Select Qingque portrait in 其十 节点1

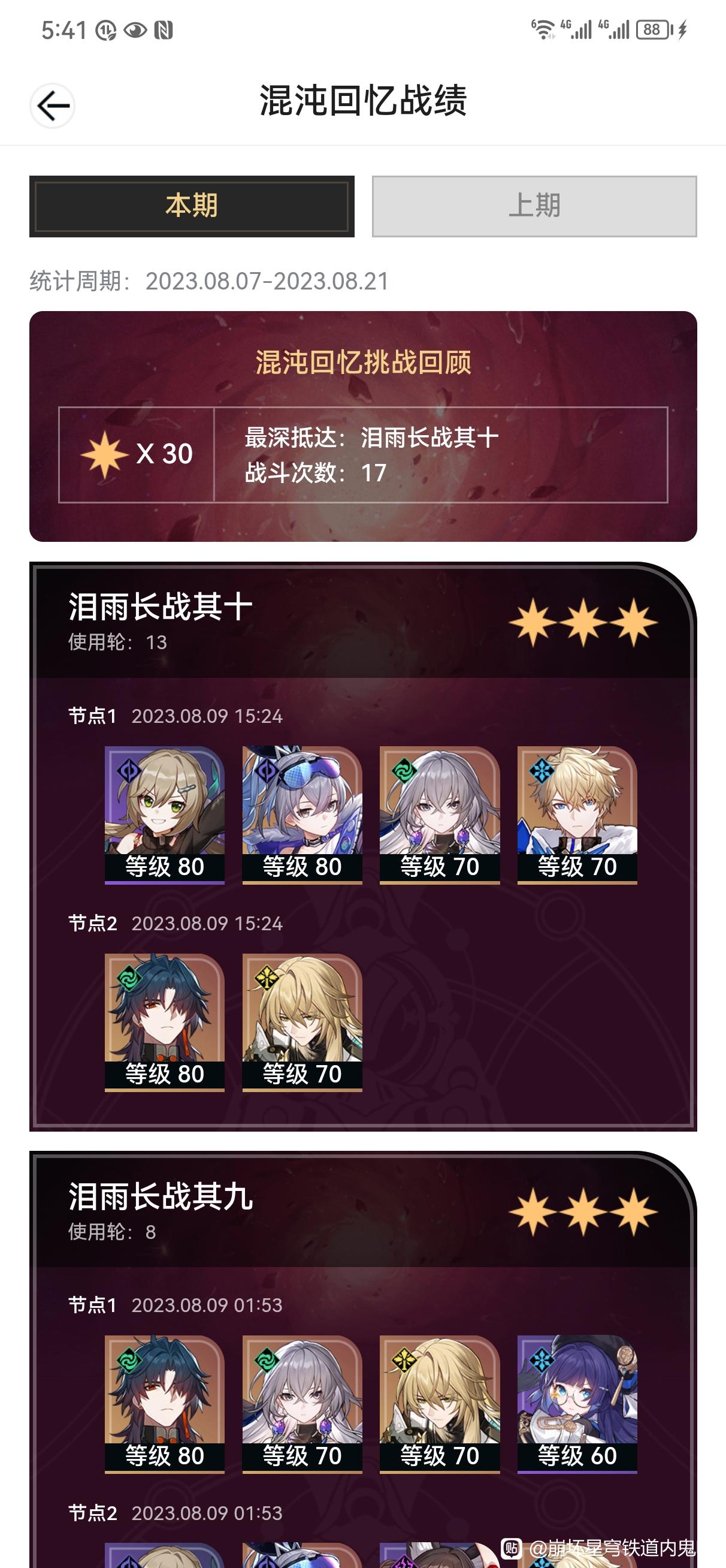pyautogui.click(x=164, y=815)
